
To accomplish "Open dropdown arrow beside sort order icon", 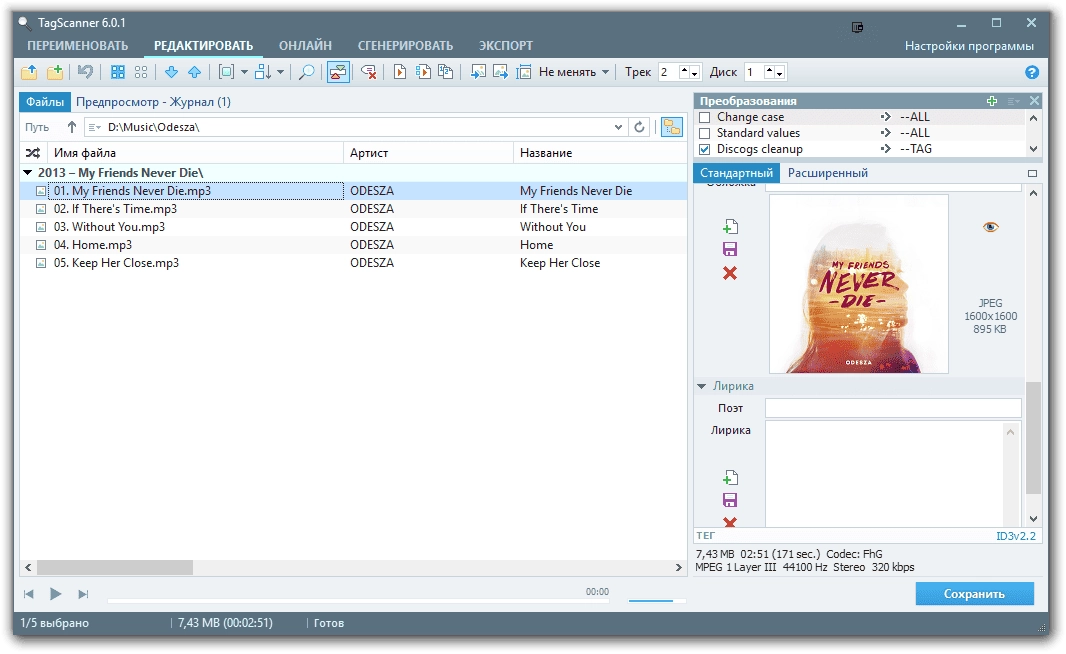I will [280, 72].
